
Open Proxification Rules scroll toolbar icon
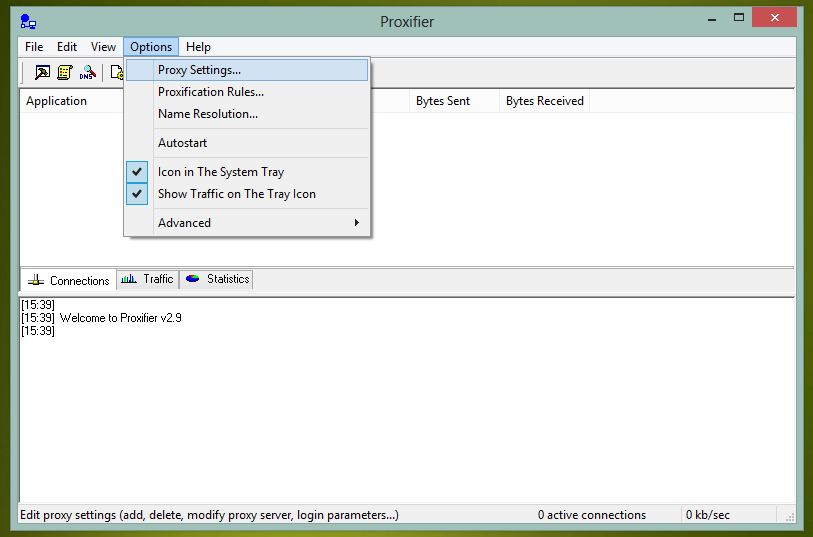[65, 72]
